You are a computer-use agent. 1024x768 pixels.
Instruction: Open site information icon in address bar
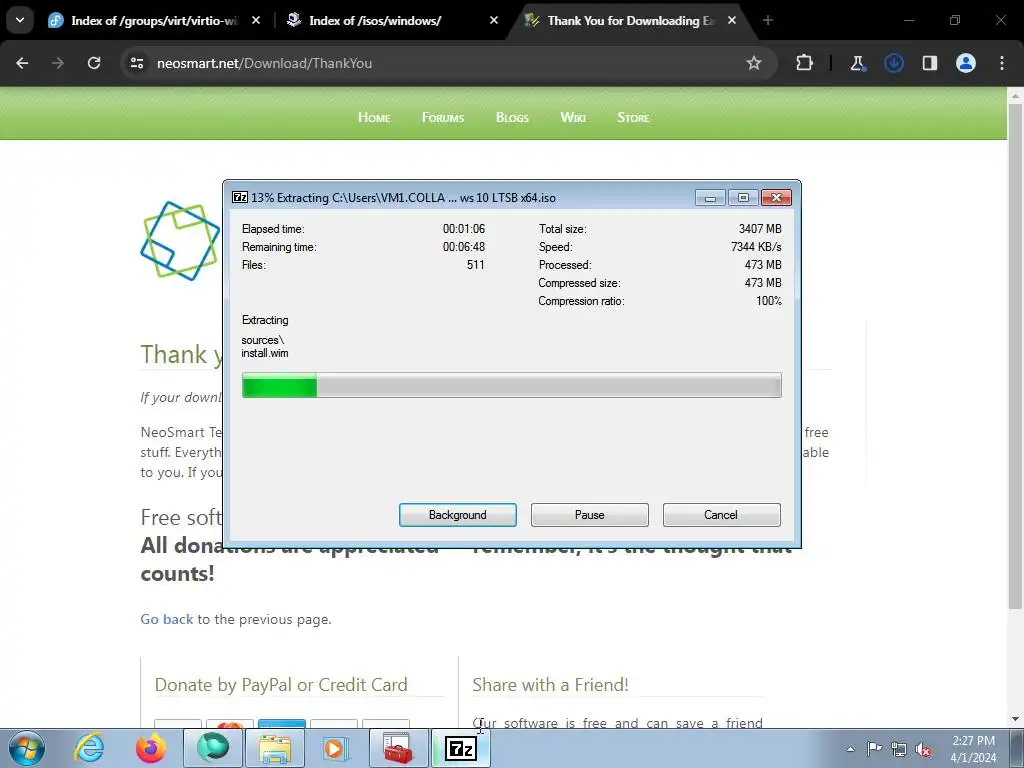[137, 63]
